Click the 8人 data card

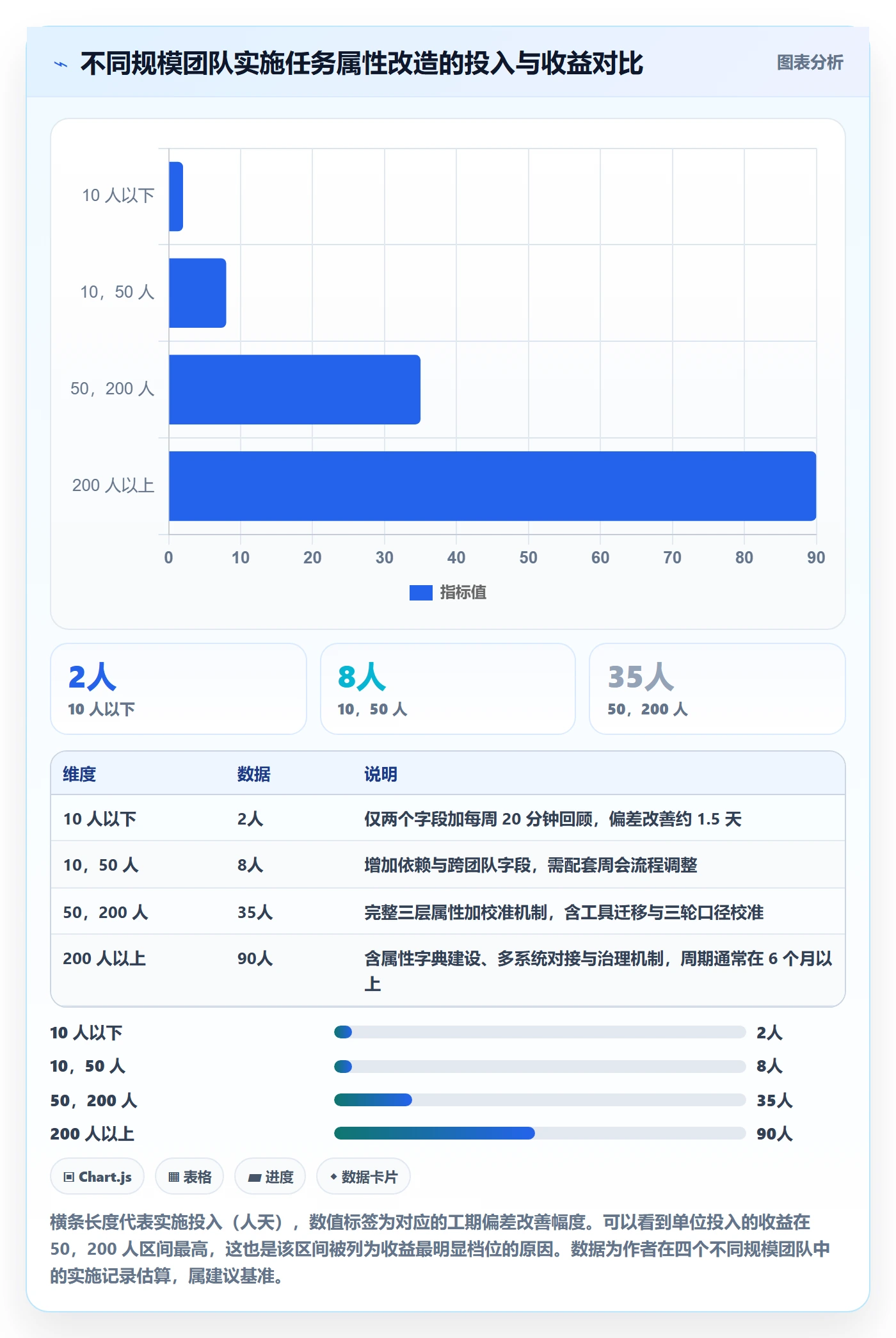(448, 689)
